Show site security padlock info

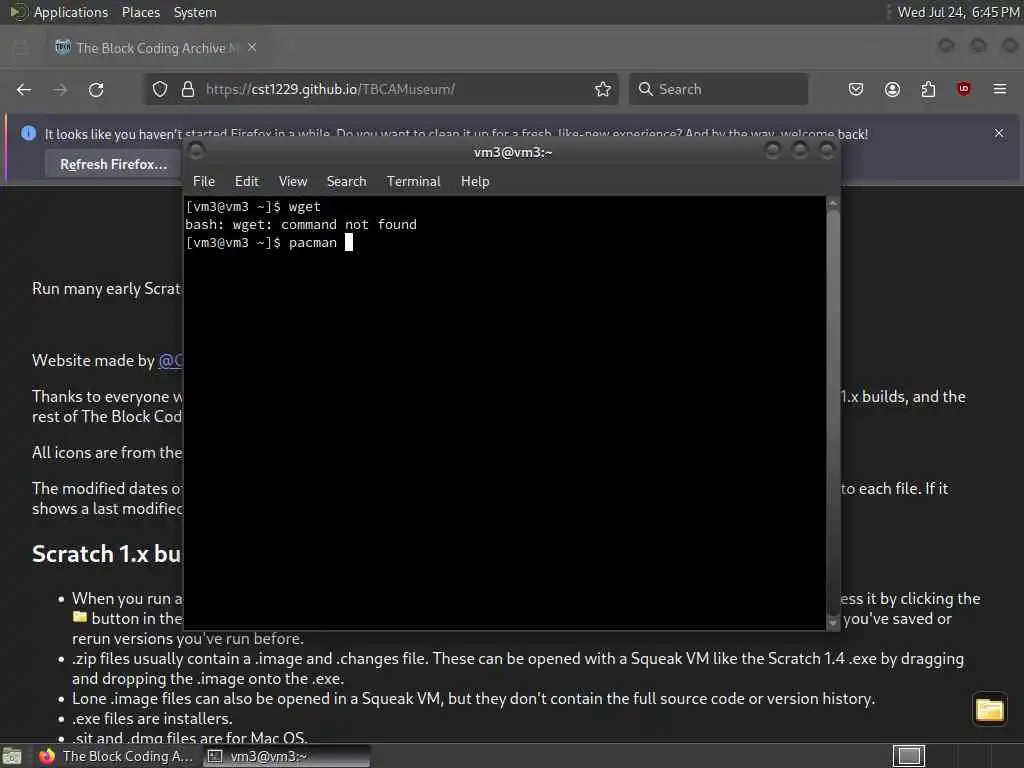point(188,89)
